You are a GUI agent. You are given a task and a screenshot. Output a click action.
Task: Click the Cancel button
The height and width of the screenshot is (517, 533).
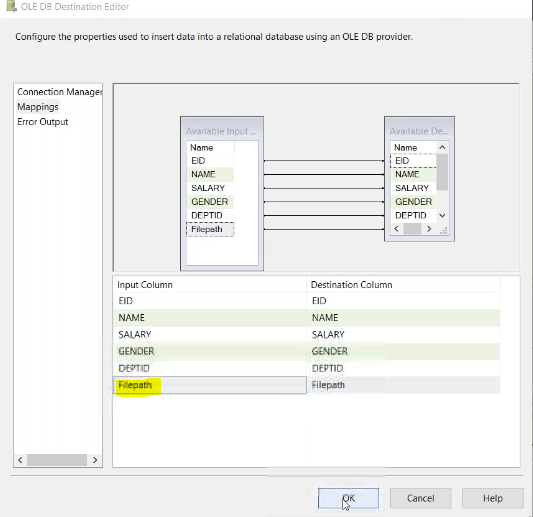coord(420,498)
